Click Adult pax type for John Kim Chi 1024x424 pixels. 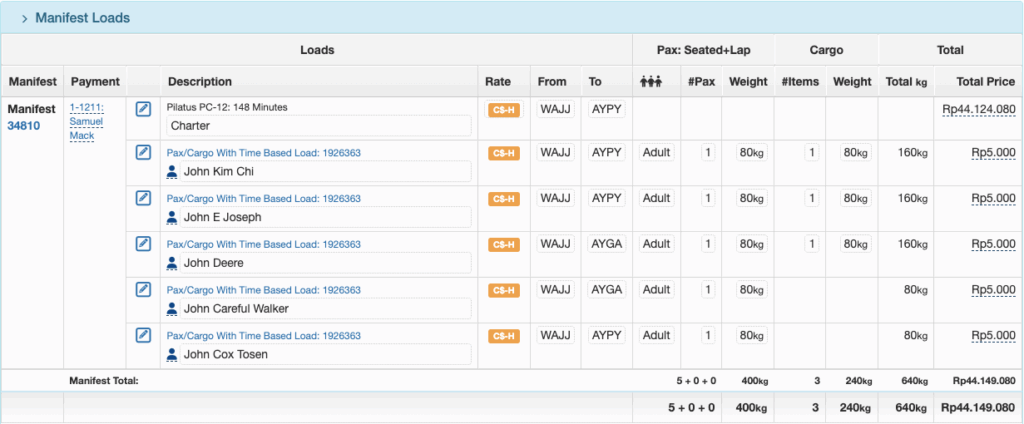(656, 152)
